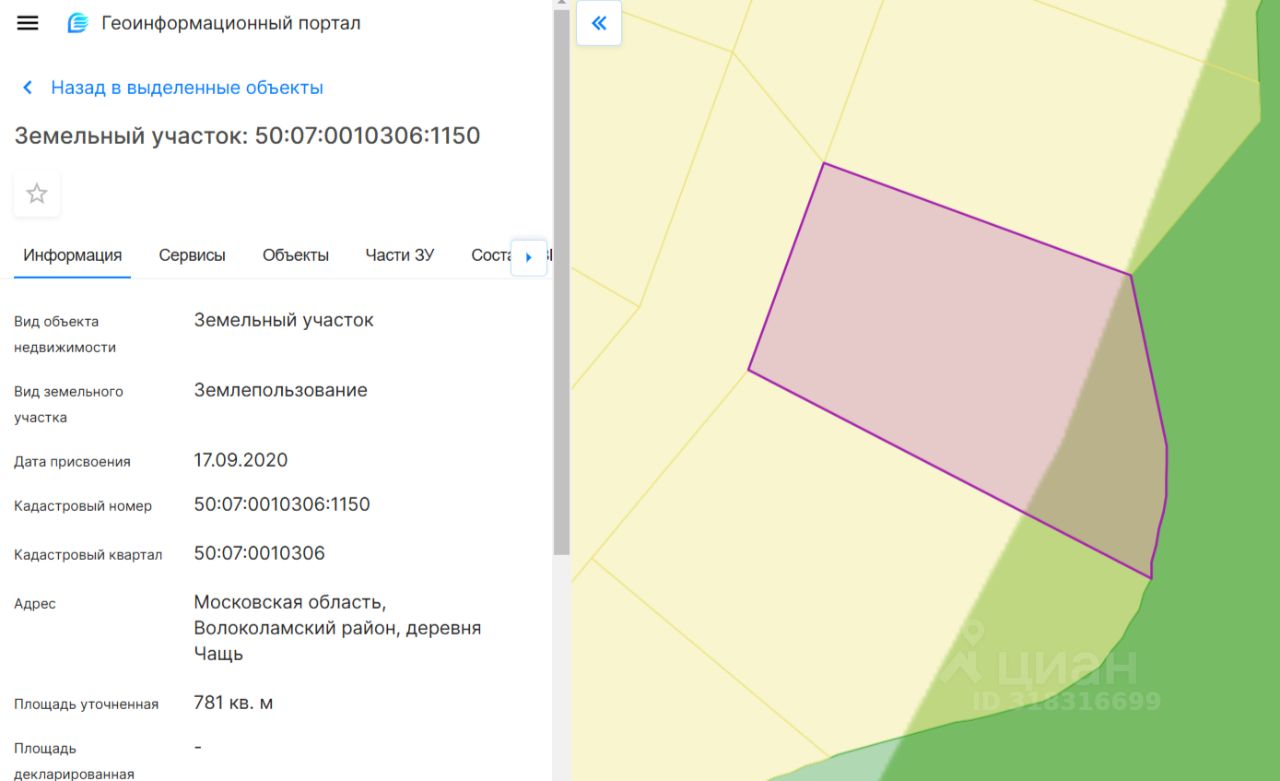
Task: Go to the Части ЗУ tab
Action: click(x=400, y=255)
